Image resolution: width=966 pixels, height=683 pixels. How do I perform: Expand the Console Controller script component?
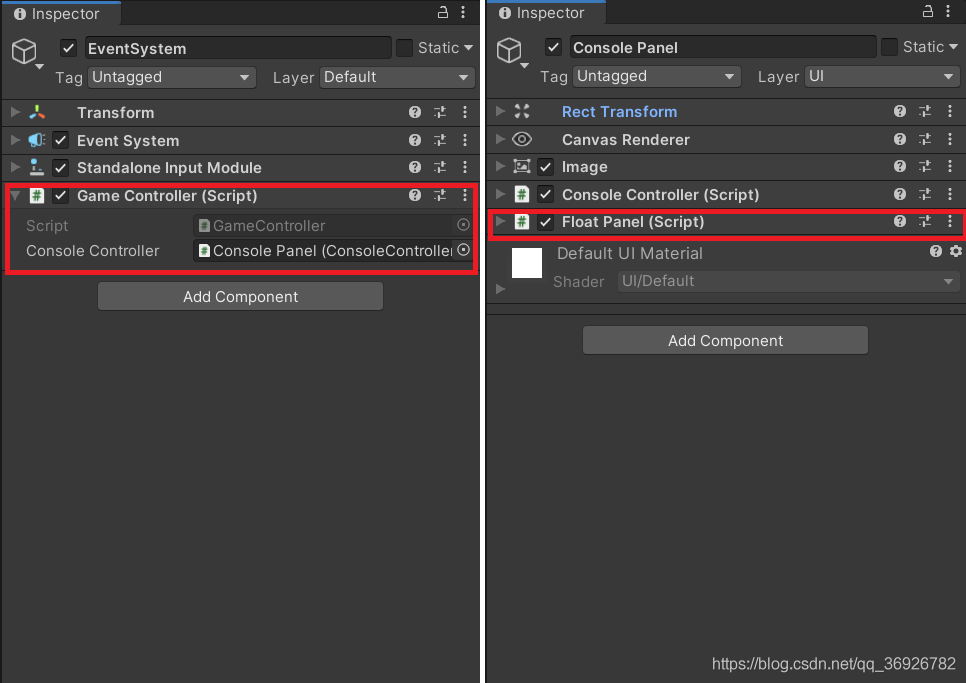pos(500,194)
